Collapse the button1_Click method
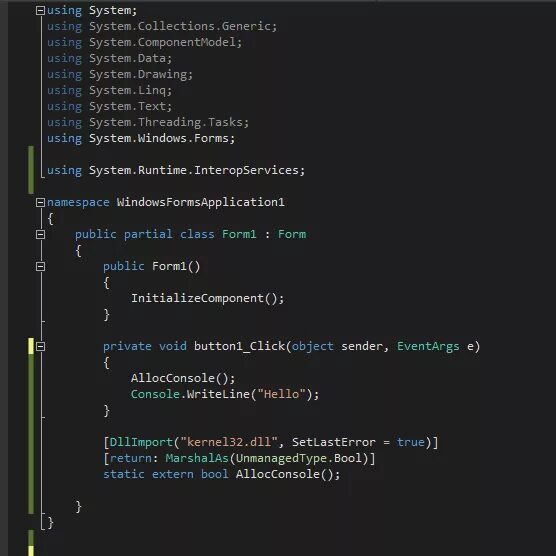 tap(40, 346)
